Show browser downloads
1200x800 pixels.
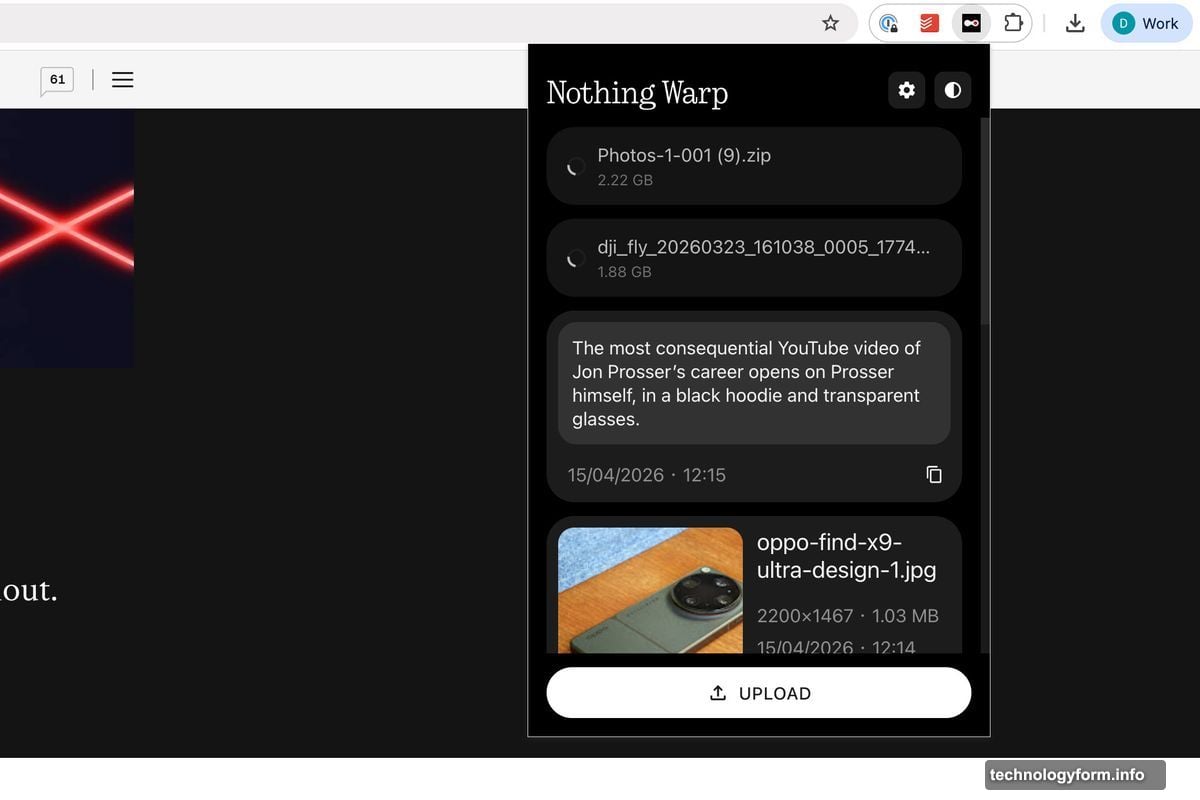(1075, 23)
